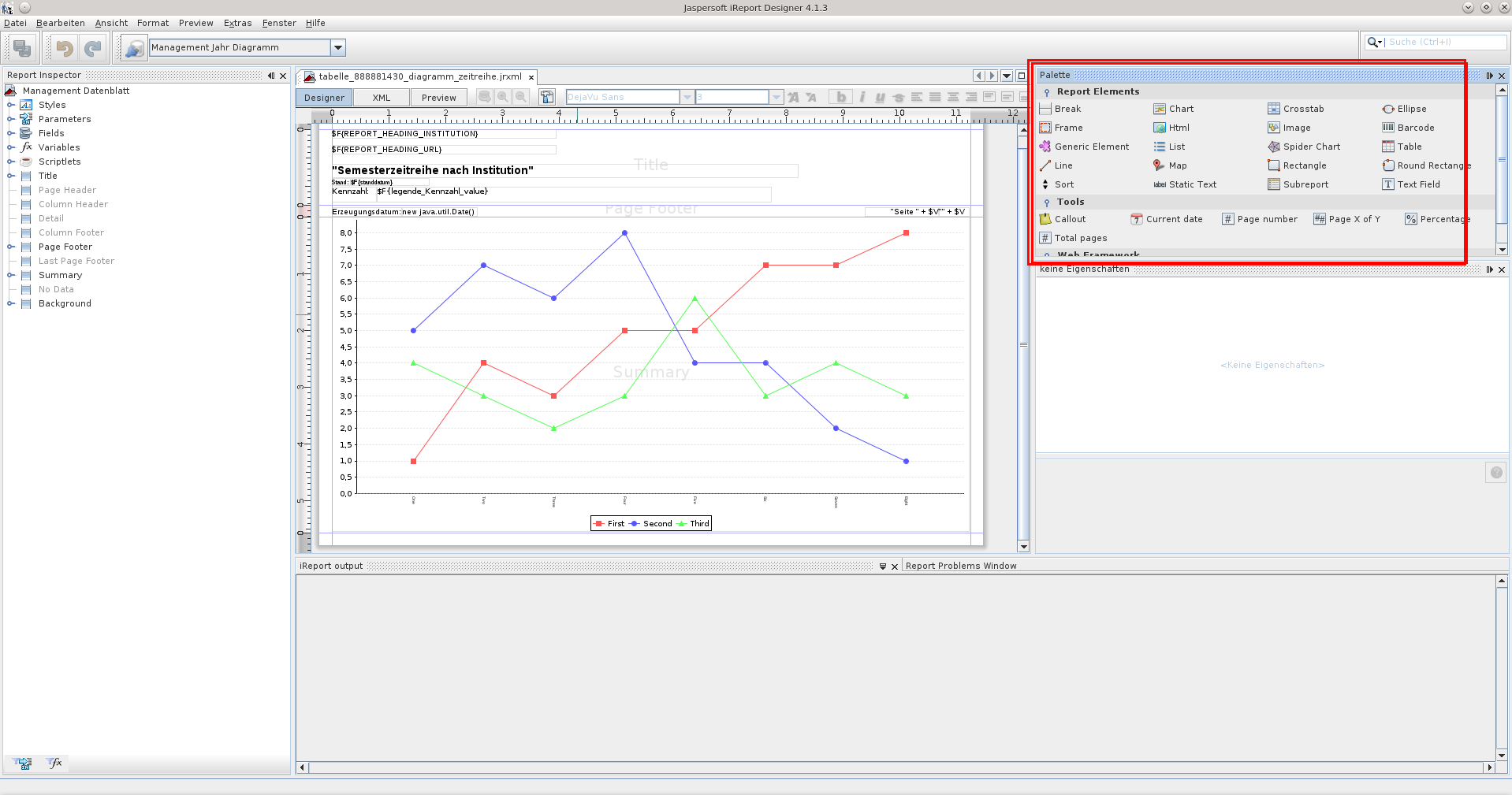Toggle left text alignment
The image size is (1512, 795).
[x=916, y=97]
